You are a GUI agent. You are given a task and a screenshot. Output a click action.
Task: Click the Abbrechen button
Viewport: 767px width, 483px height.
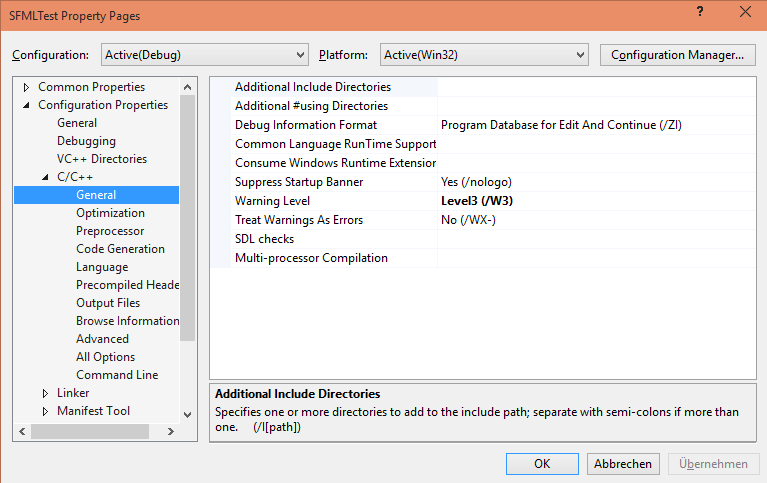[x=622, y=463]
